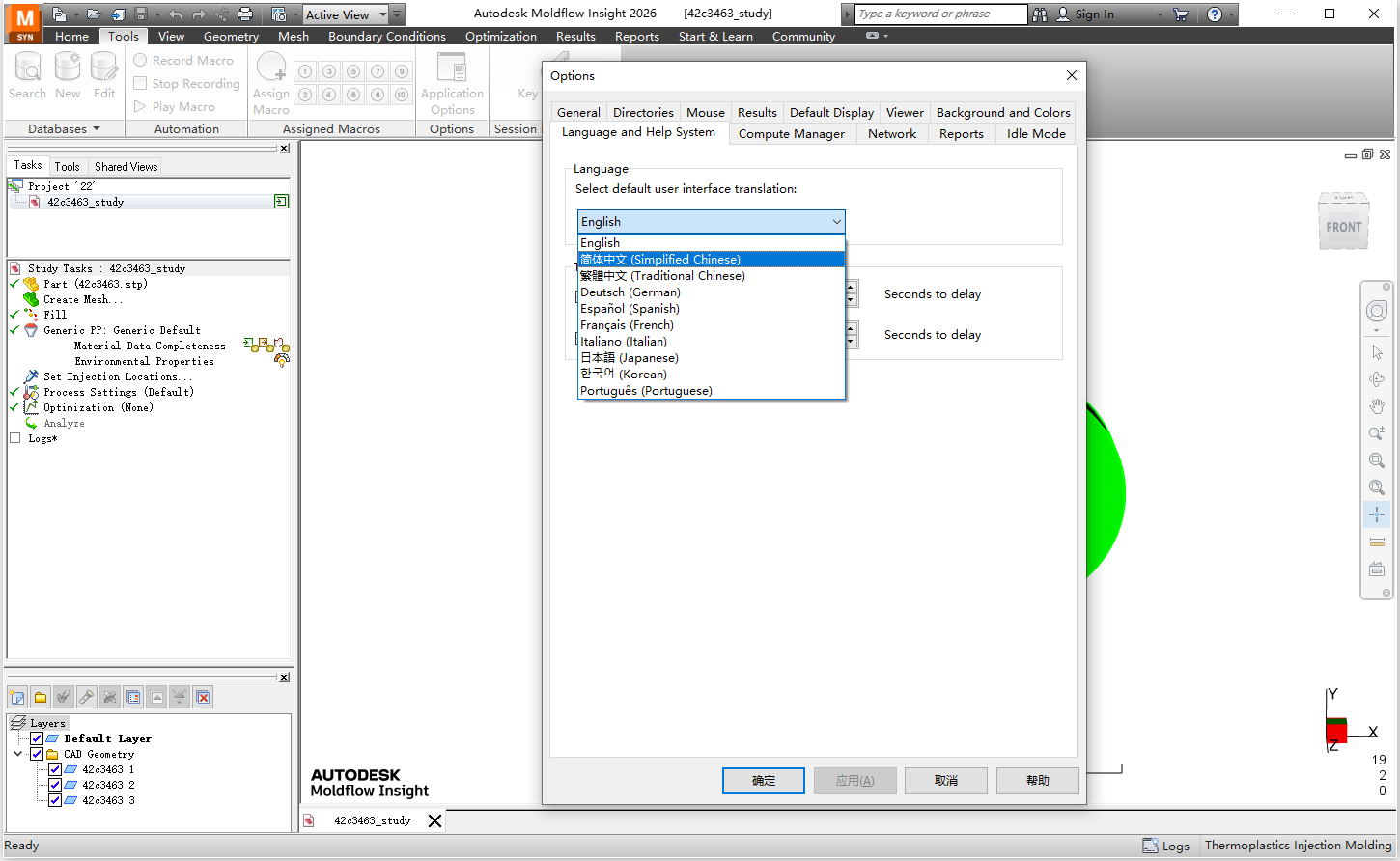This screenshot has width=1400, height=861.
Task: Click the keyword search input field
Action: [x=941, y=14]
